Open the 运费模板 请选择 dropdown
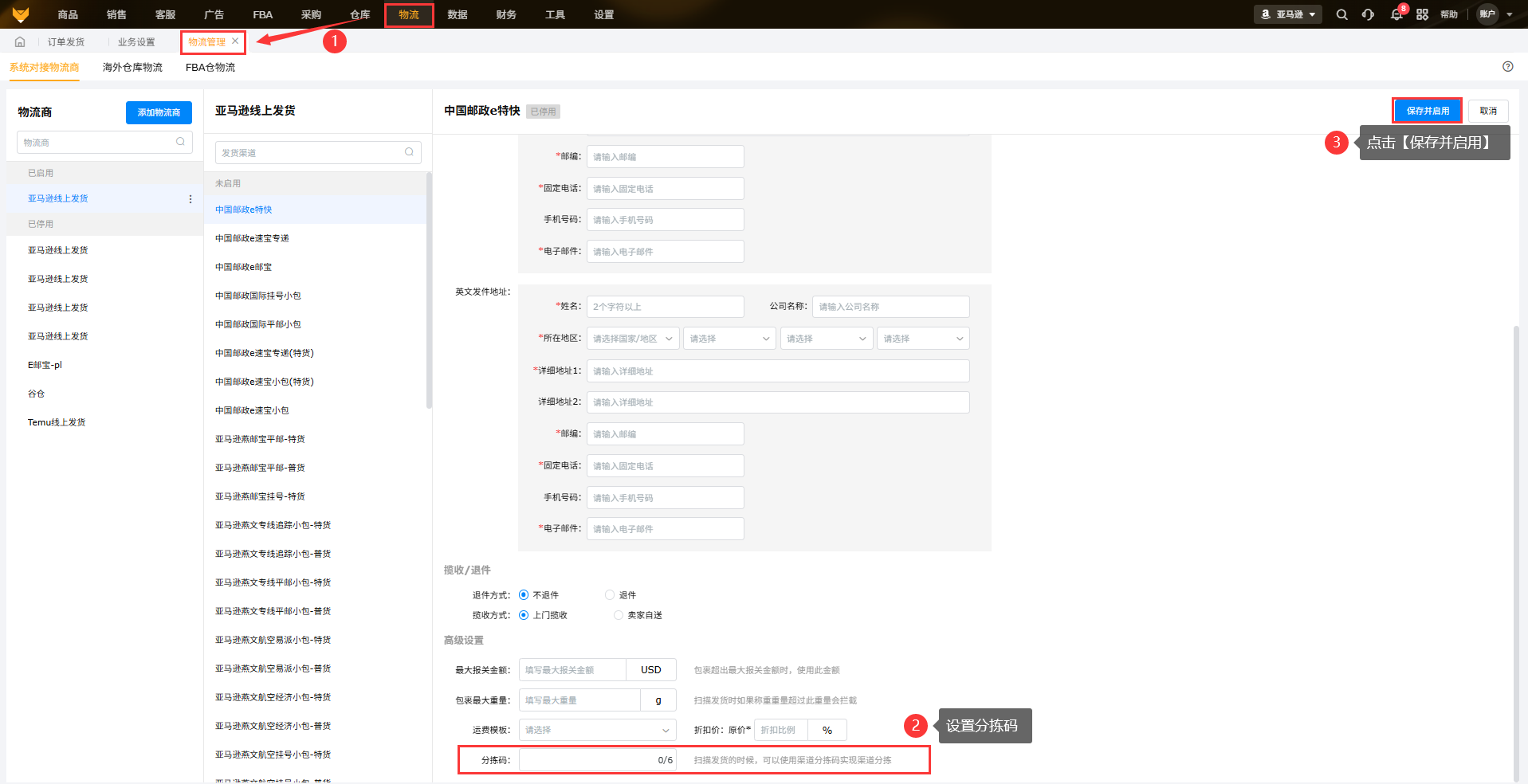The width and height of the screenshot is (1528, 784). 597,730
